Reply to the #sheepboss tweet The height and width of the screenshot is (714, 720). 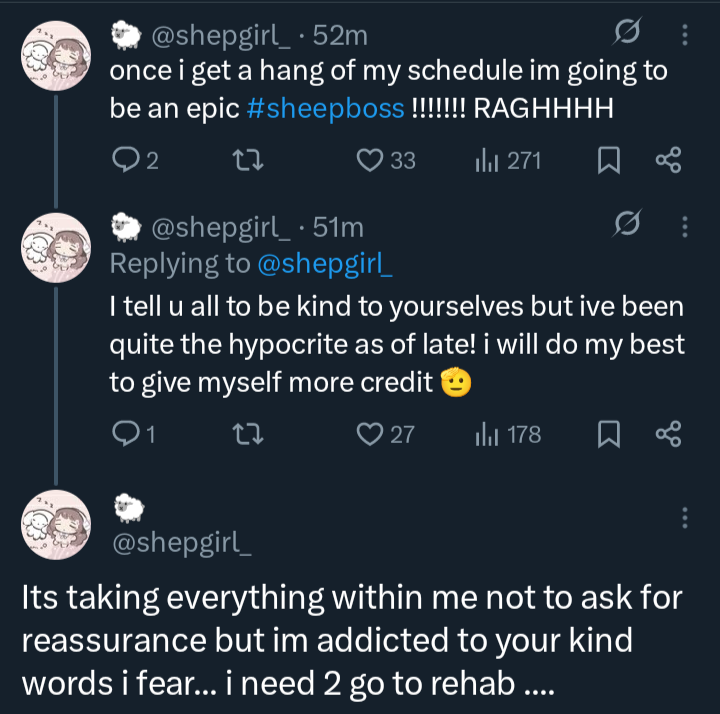coord(122,160)
